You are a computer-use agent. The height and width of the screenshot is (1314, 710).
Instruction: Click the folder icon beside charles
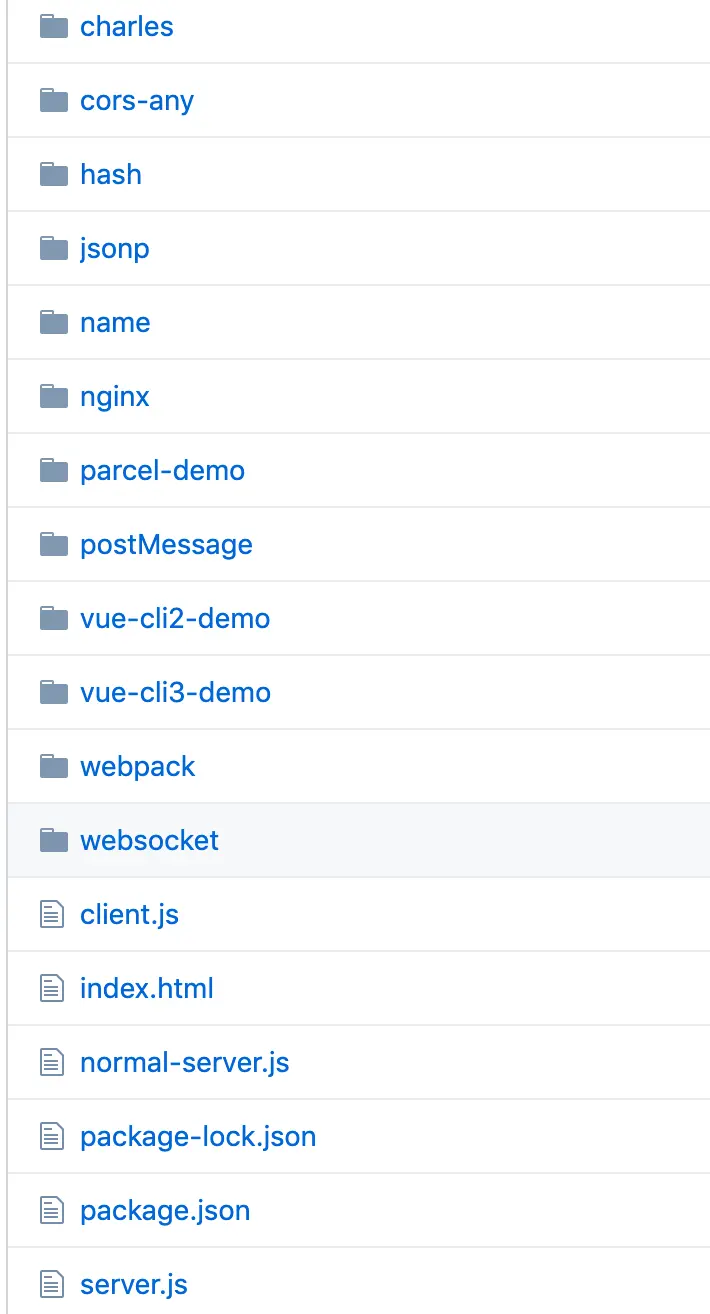(53, 26)
